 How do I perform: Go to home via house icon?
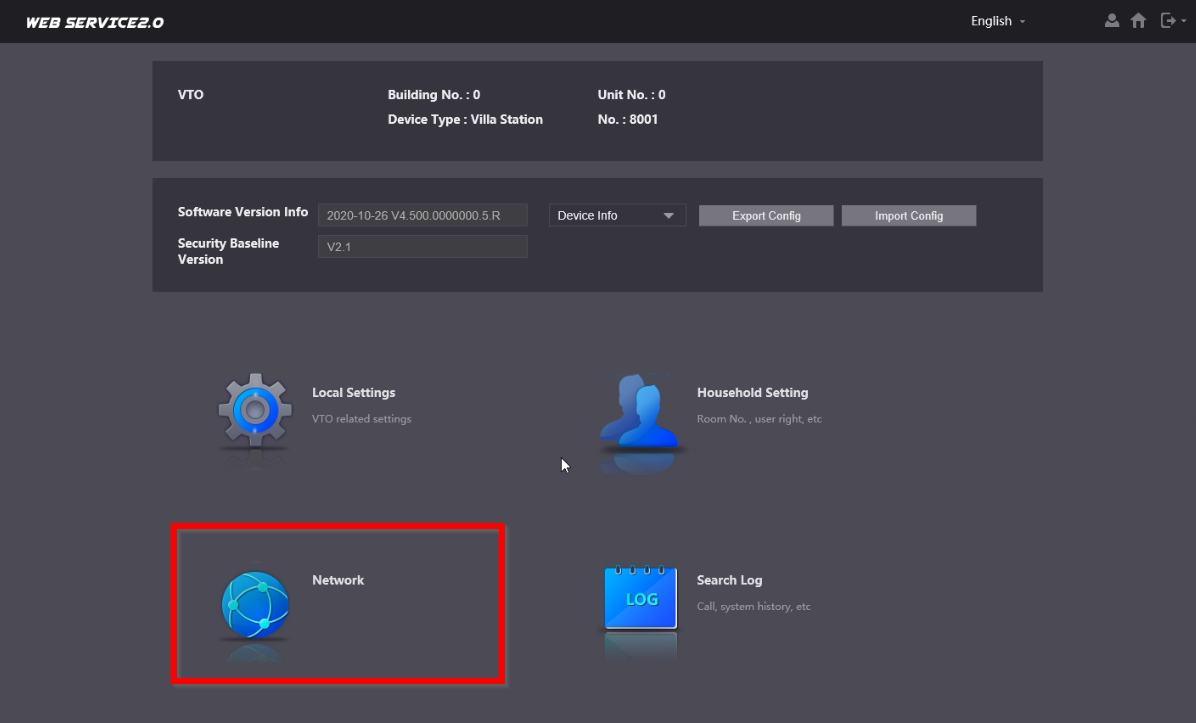1138,21
